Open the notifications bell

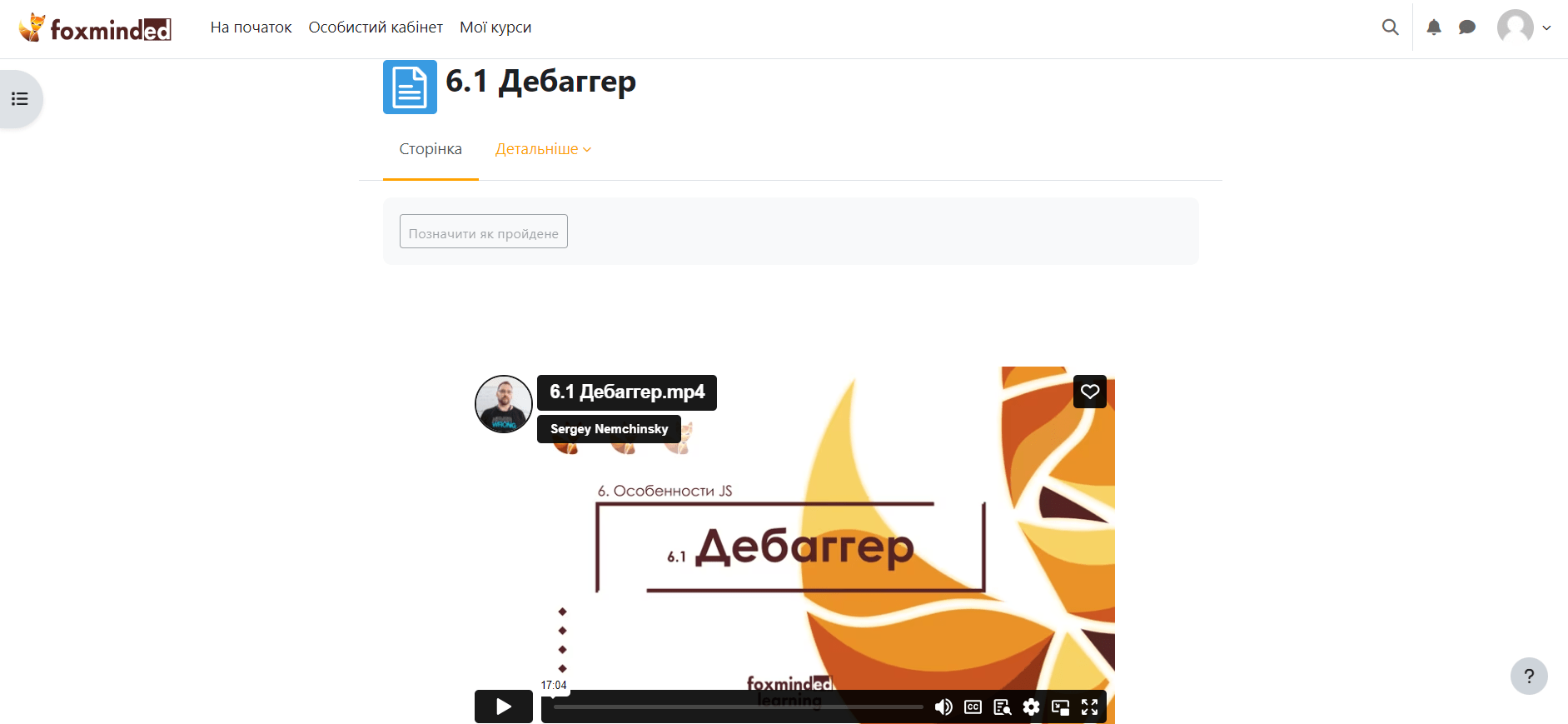click(1434, 27)
